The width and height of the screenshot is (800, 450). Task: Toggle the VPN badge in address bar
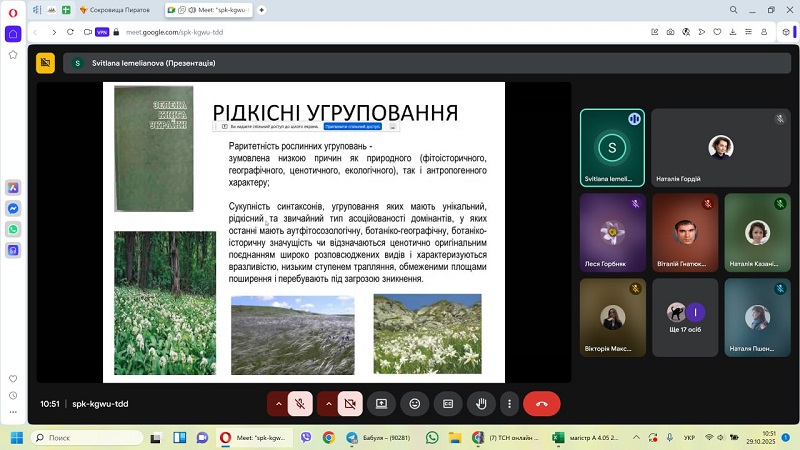101,32
